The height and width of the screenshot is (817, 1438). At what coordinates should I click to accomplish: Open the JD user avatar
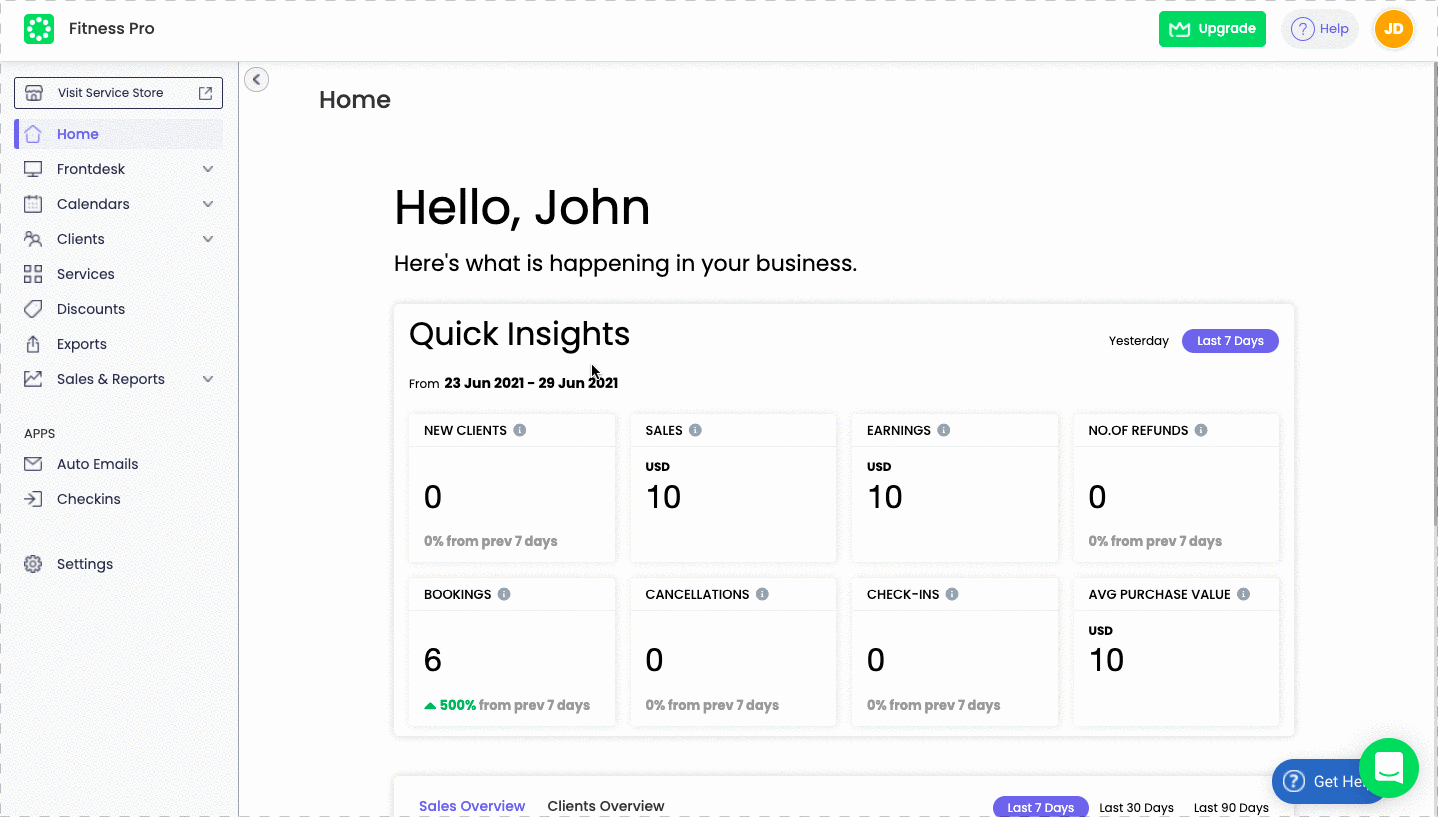click(1393, 29)
